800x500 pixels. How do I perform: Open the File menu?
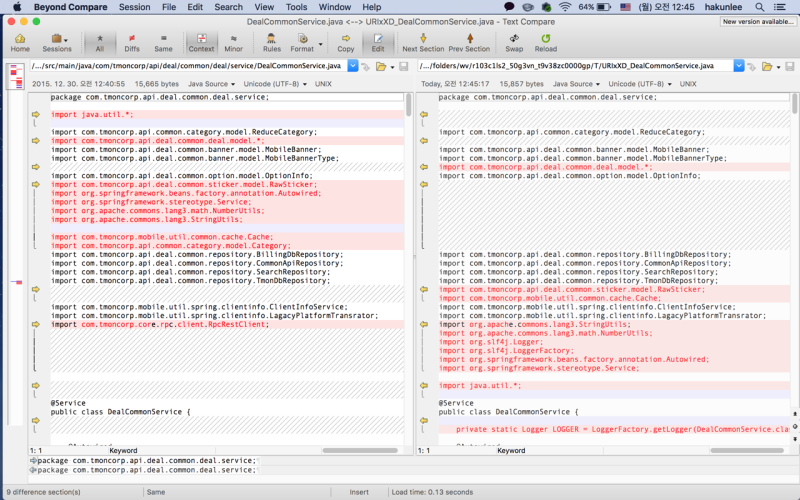click(x=169, y=7)
